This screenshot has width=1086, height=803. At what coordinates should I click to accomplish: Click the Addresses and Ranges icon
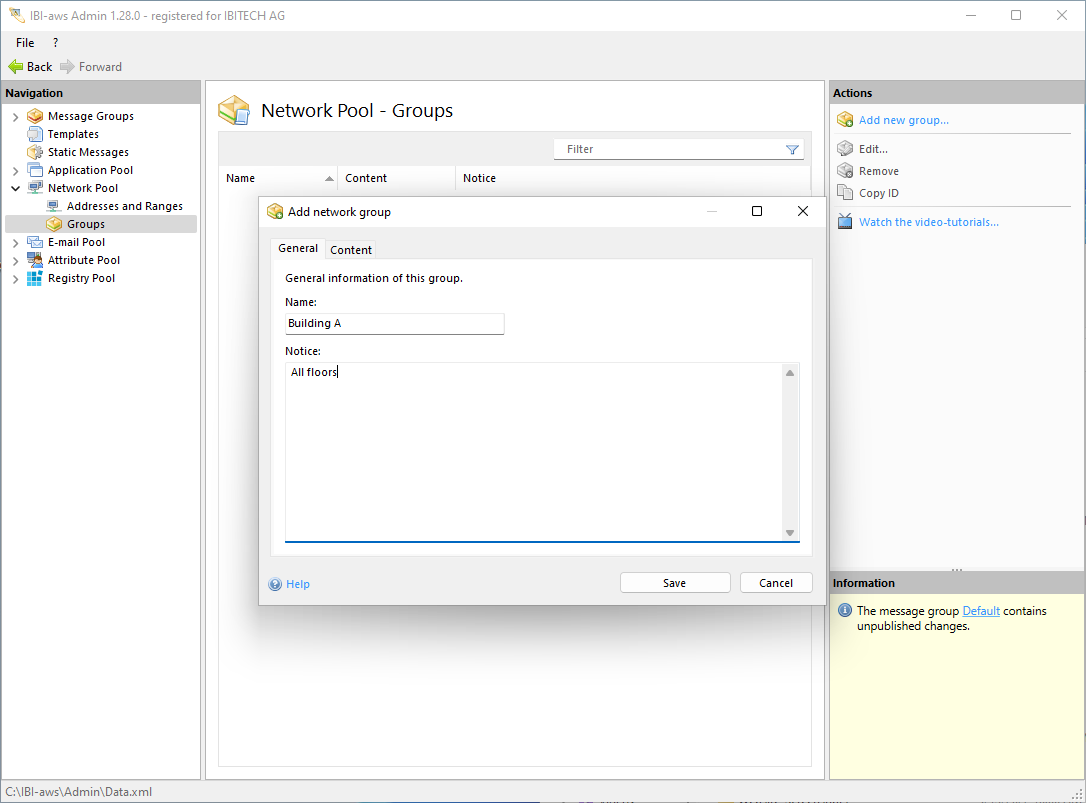[x=54, y=206]
